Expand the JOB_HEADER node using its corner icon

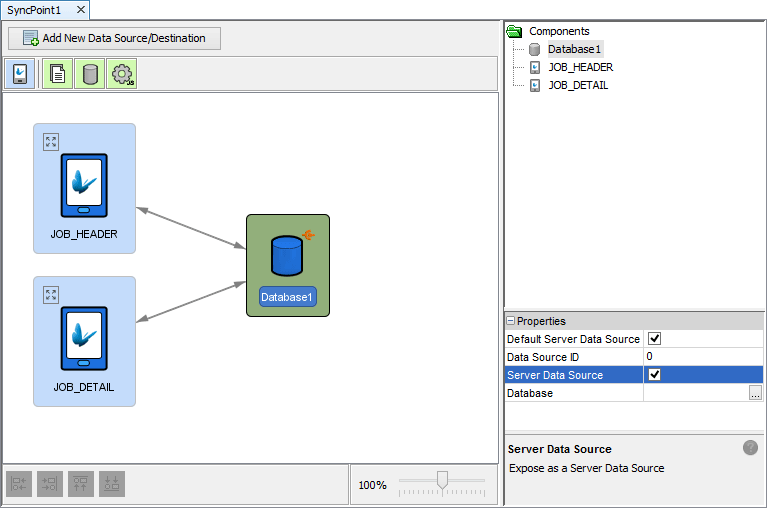(x=51, y=142)
